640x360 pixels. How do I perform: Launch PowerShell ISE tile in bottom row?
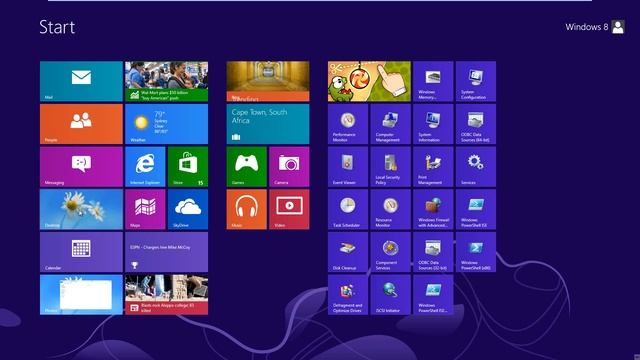[x=433, y=295]
